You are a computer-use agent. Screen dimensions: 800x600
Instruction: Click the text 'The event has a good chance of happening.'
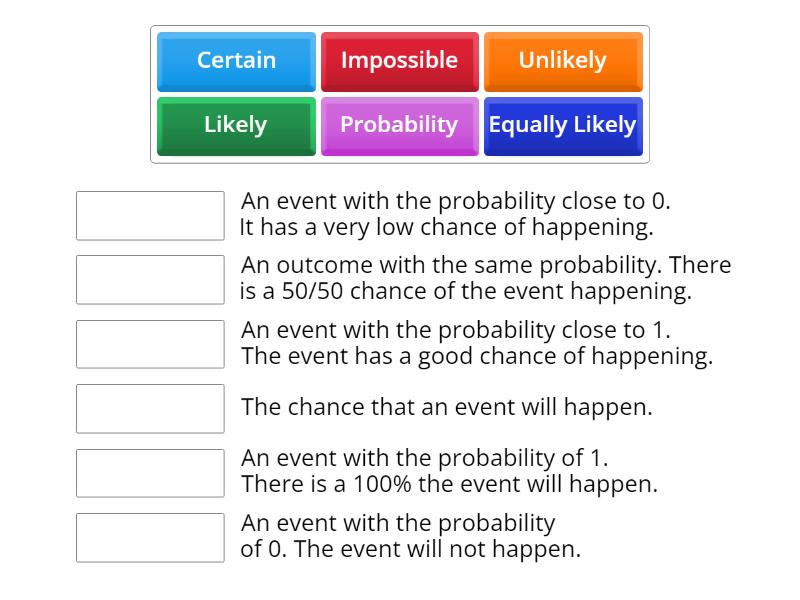click(x=477, y=357)
